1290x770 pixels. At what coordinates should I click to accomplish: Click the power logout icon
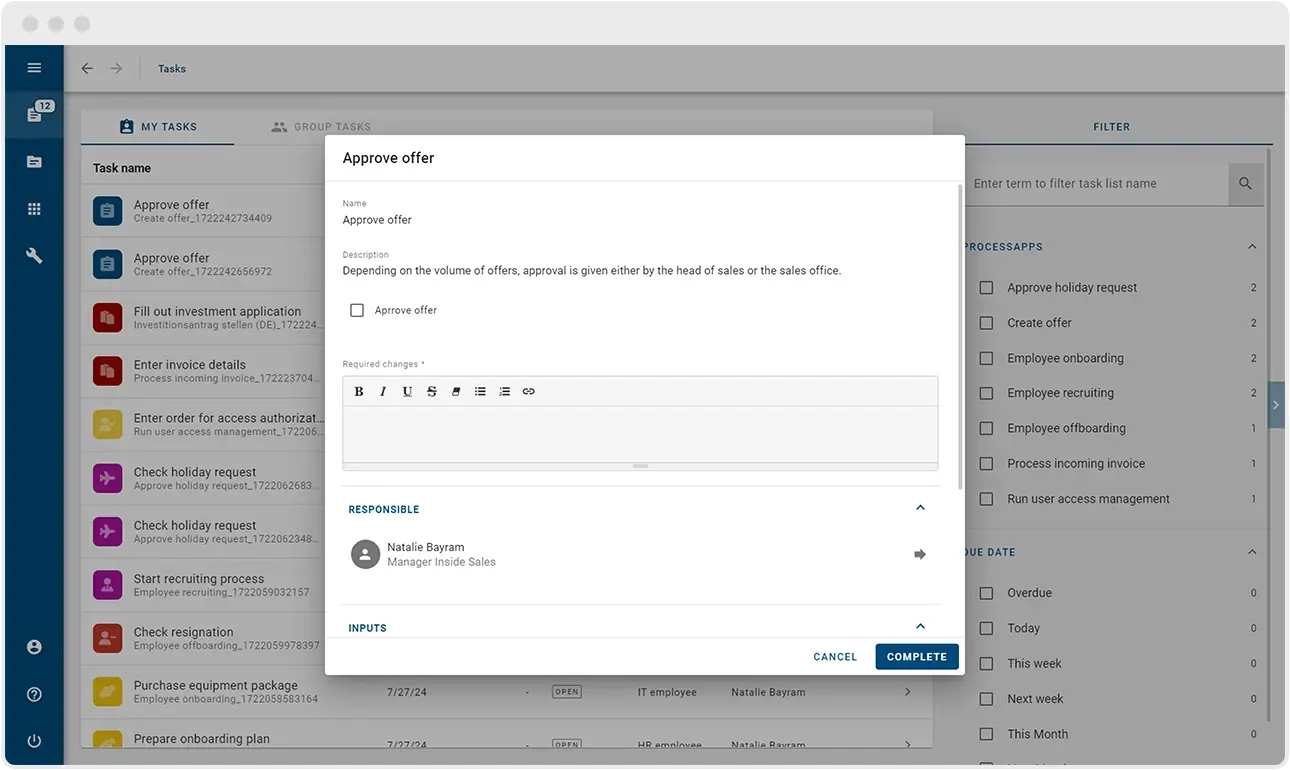(34, 741)
